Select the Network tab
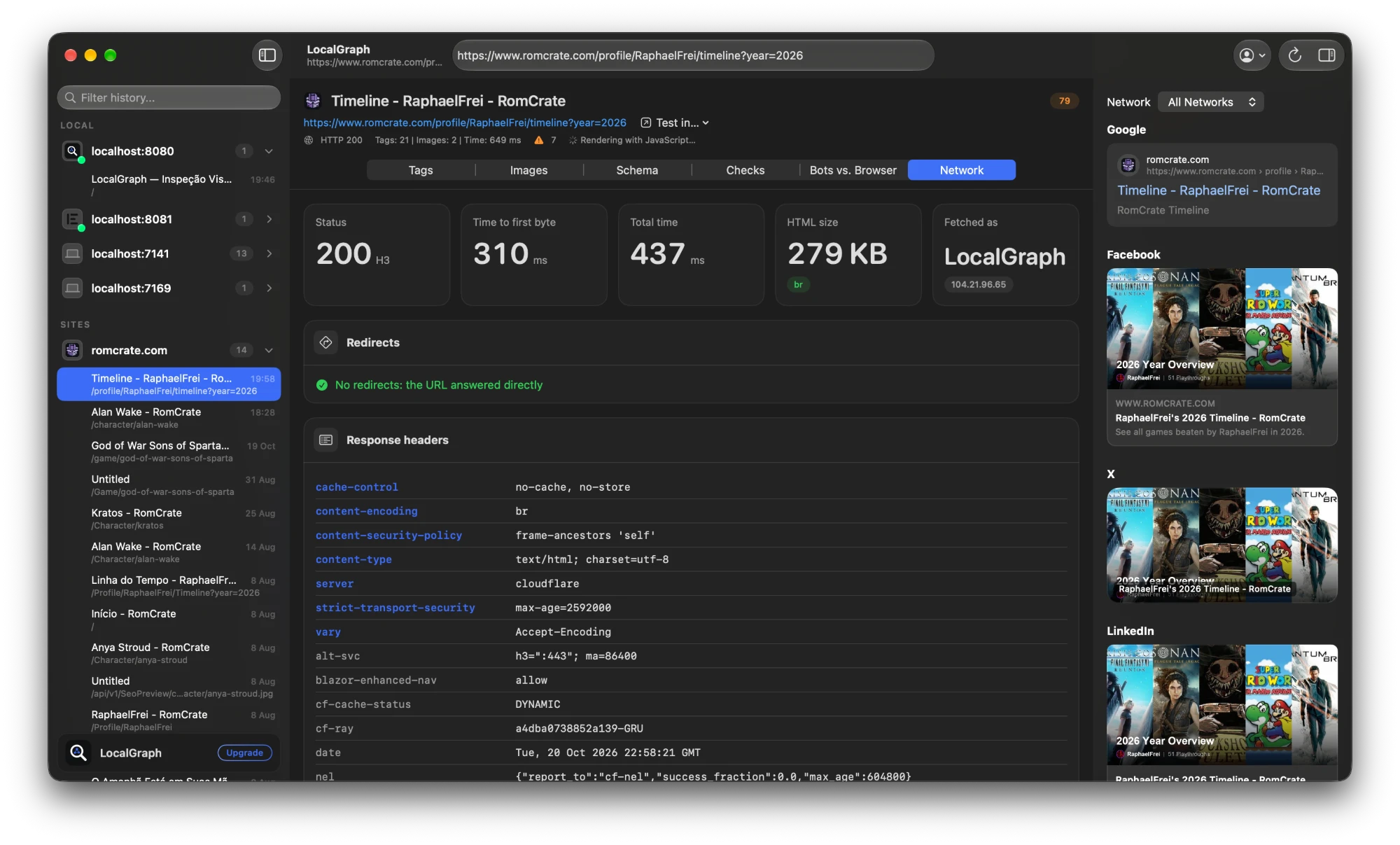 (961, 170)
